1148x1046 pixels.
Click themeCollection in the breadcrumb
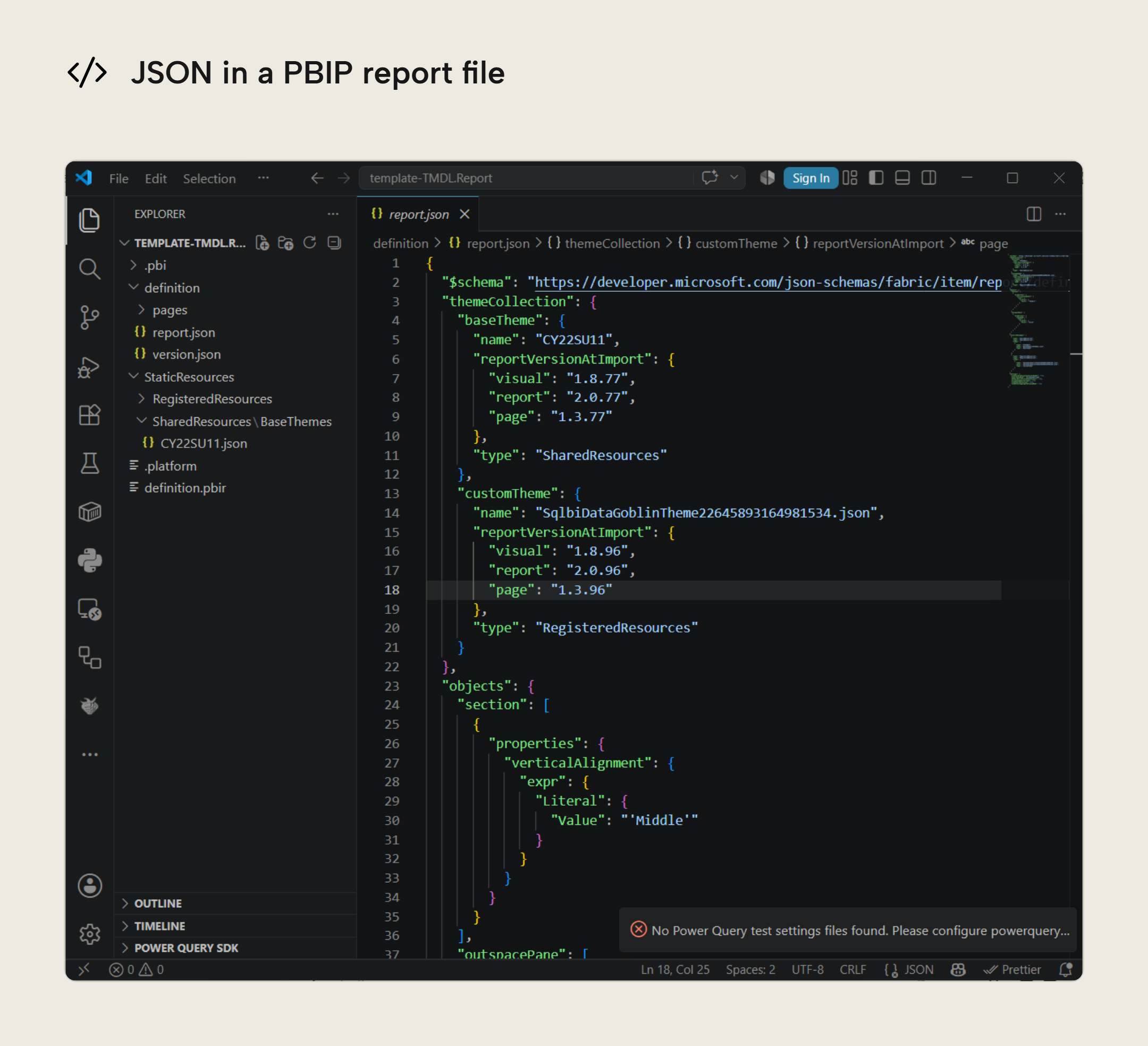pyautogui.click(x=612, y=243)
